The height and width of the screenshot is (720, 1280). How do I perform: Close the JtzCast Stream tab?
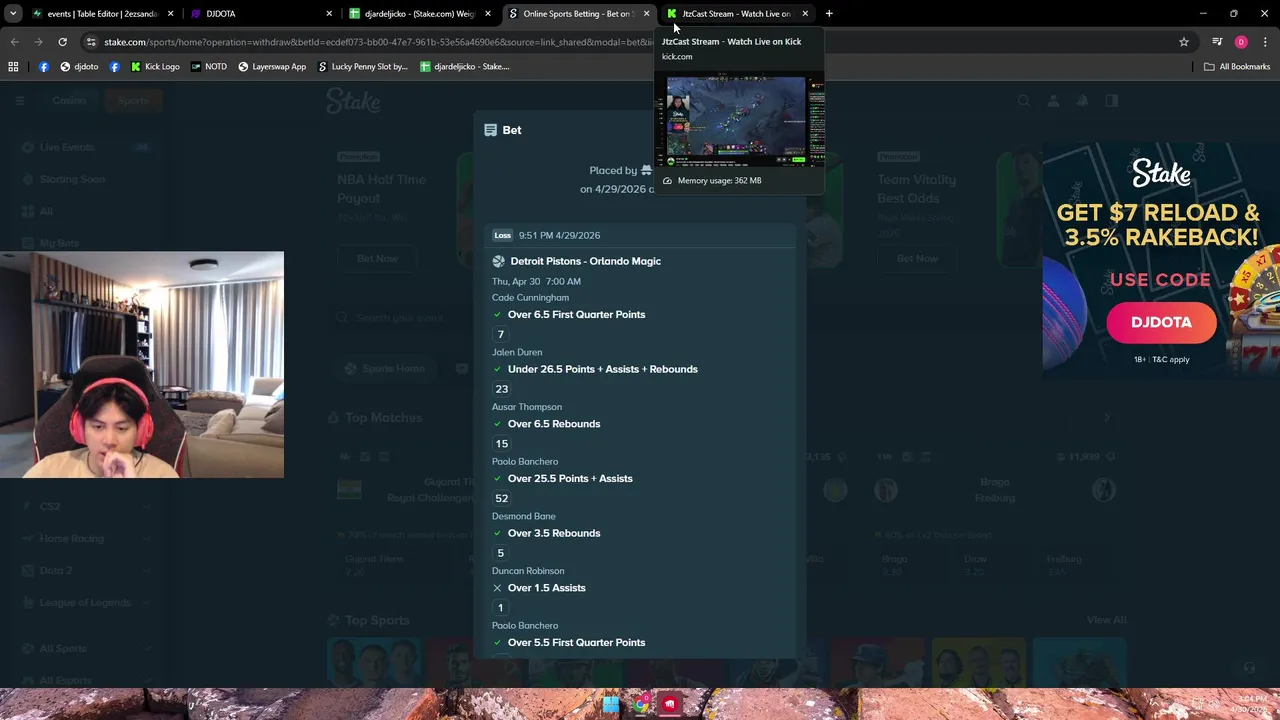(x=805, y=14)
